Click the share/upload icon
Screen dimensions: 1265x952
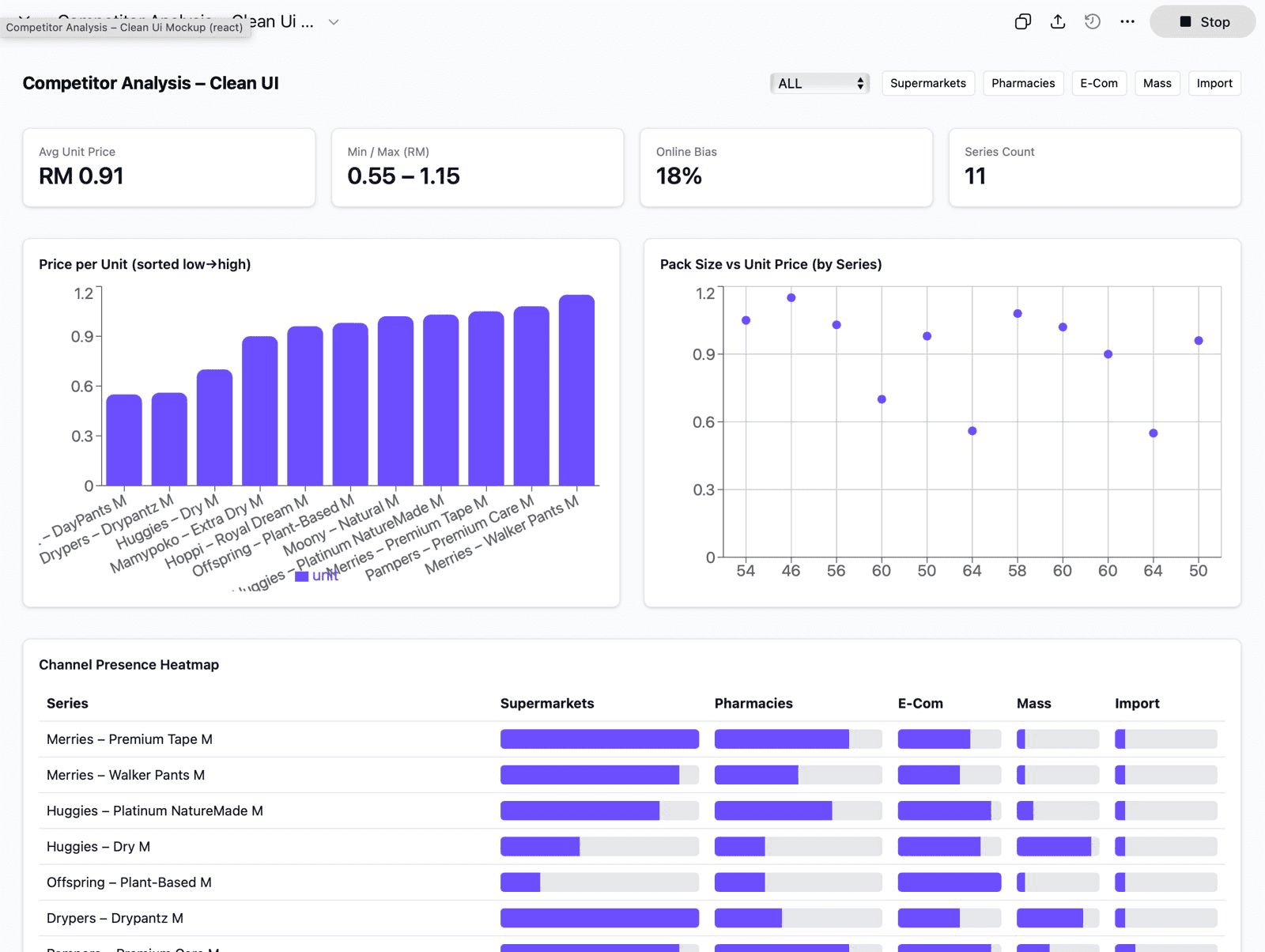pos(1057,21)
